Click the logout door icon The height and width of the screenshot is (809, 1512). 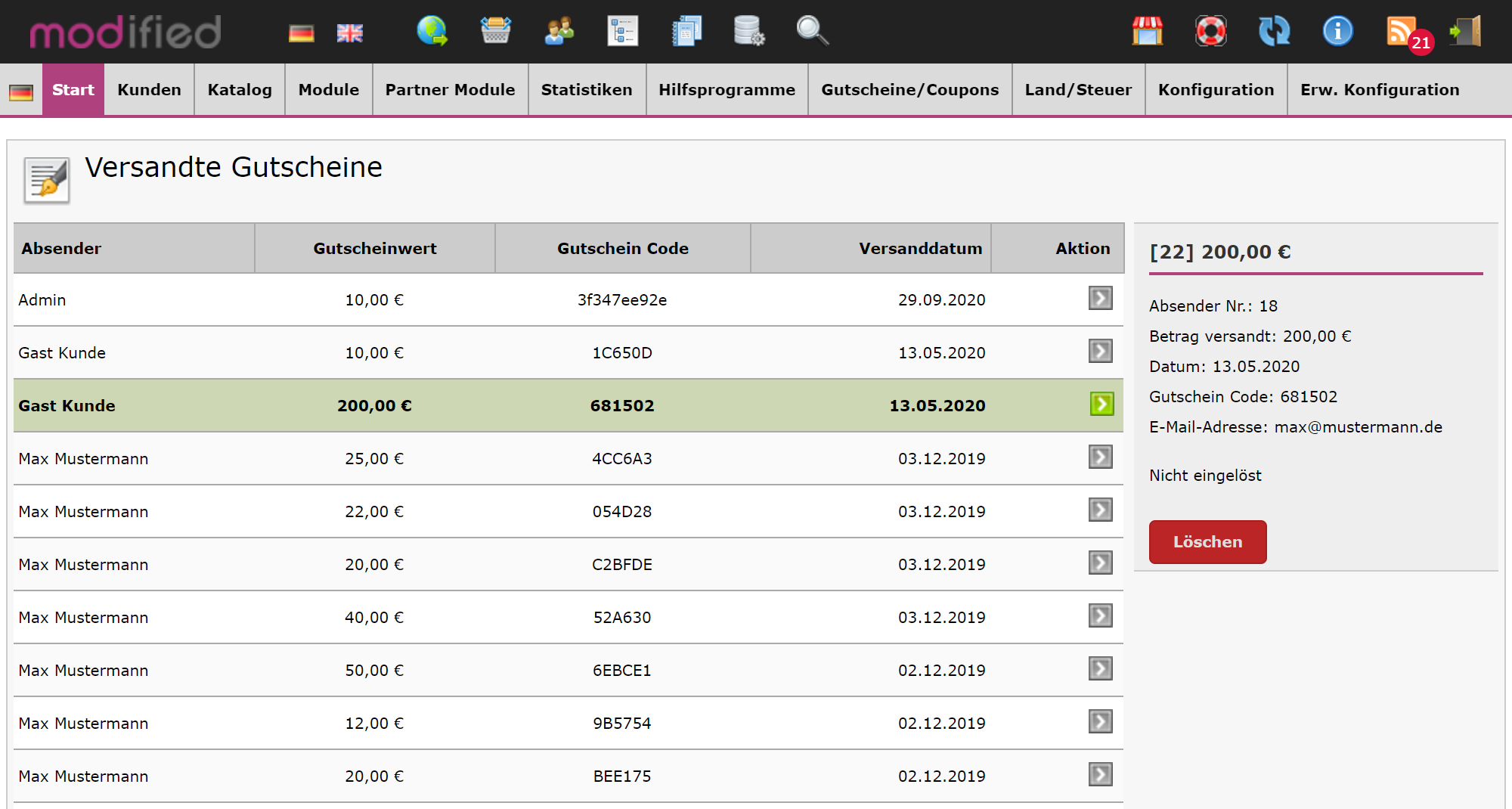click(x=1465, y=32)
